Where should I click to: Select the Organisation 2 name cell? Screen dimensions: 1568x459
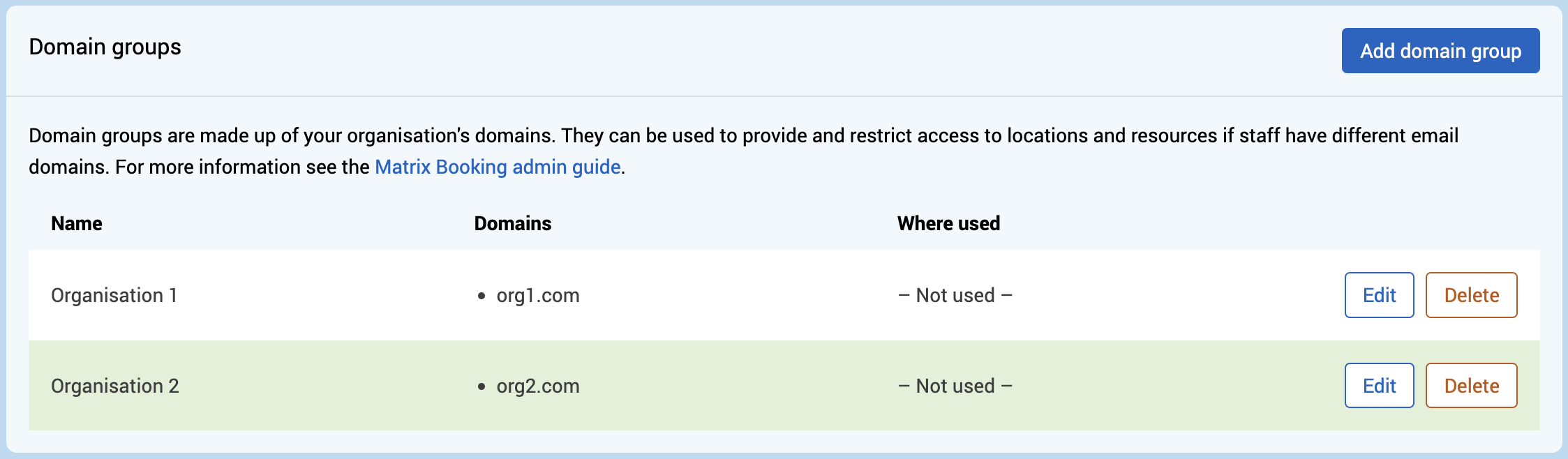(115, 386)
